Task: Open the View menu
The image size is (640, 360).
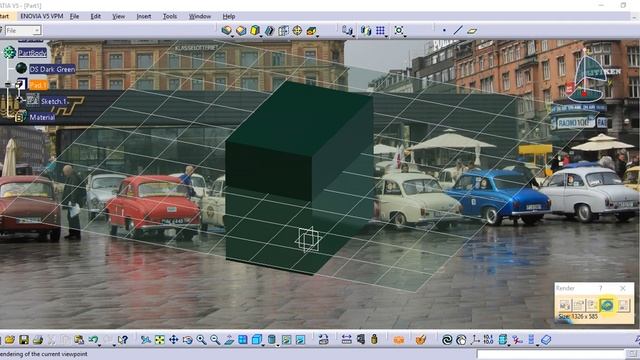Action: tap(118, 16)
